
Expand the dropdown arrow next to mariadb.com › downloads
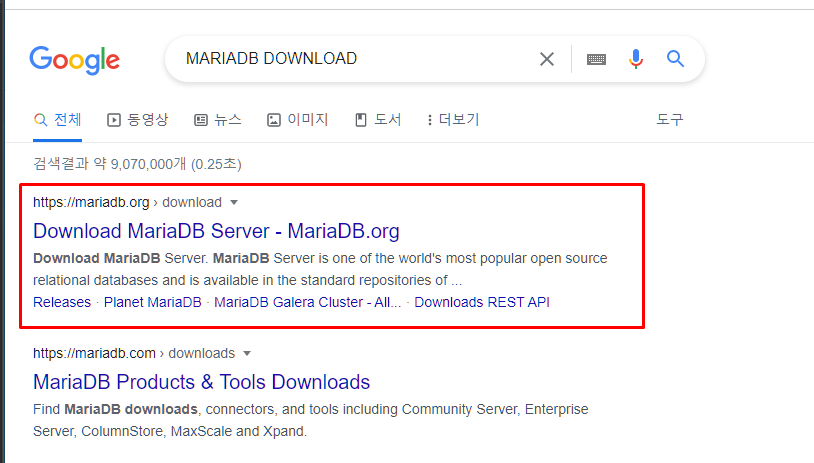pos(247,353)
